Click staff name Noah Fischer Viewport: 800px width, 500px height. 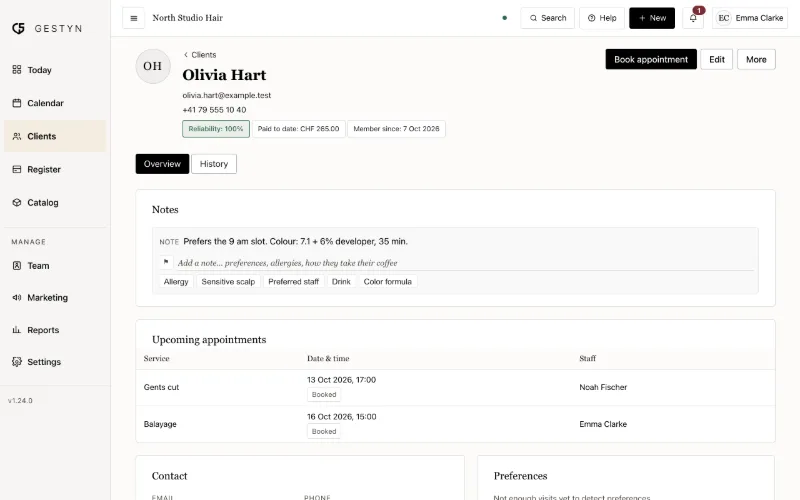pos(603,387)
